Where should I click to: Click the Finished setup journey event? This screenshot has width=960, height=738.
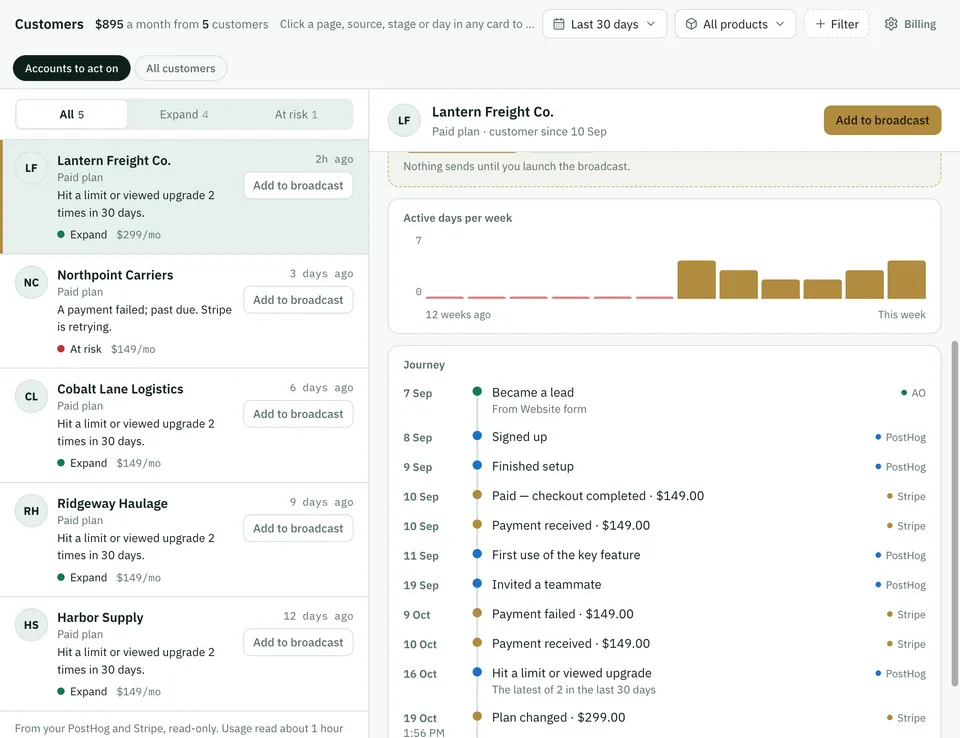point(533,466)
